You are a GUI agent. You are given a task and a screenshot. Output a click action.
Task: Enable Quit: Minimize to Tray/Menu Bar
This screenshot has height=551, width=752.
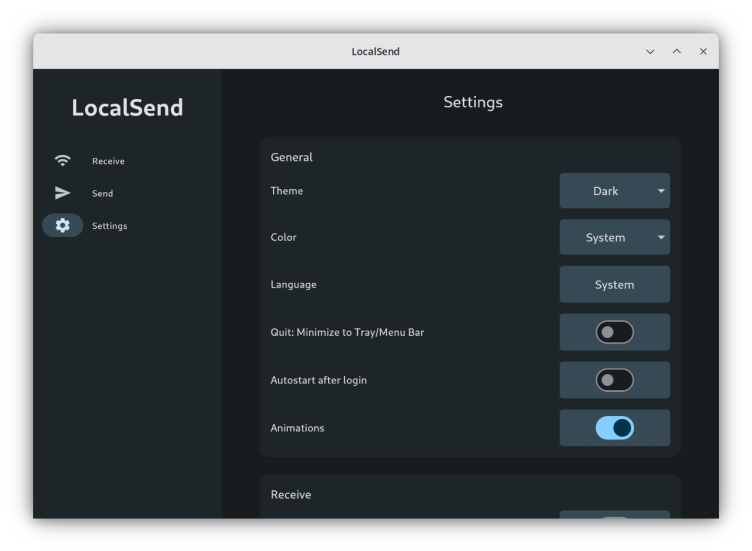[614, 332]
